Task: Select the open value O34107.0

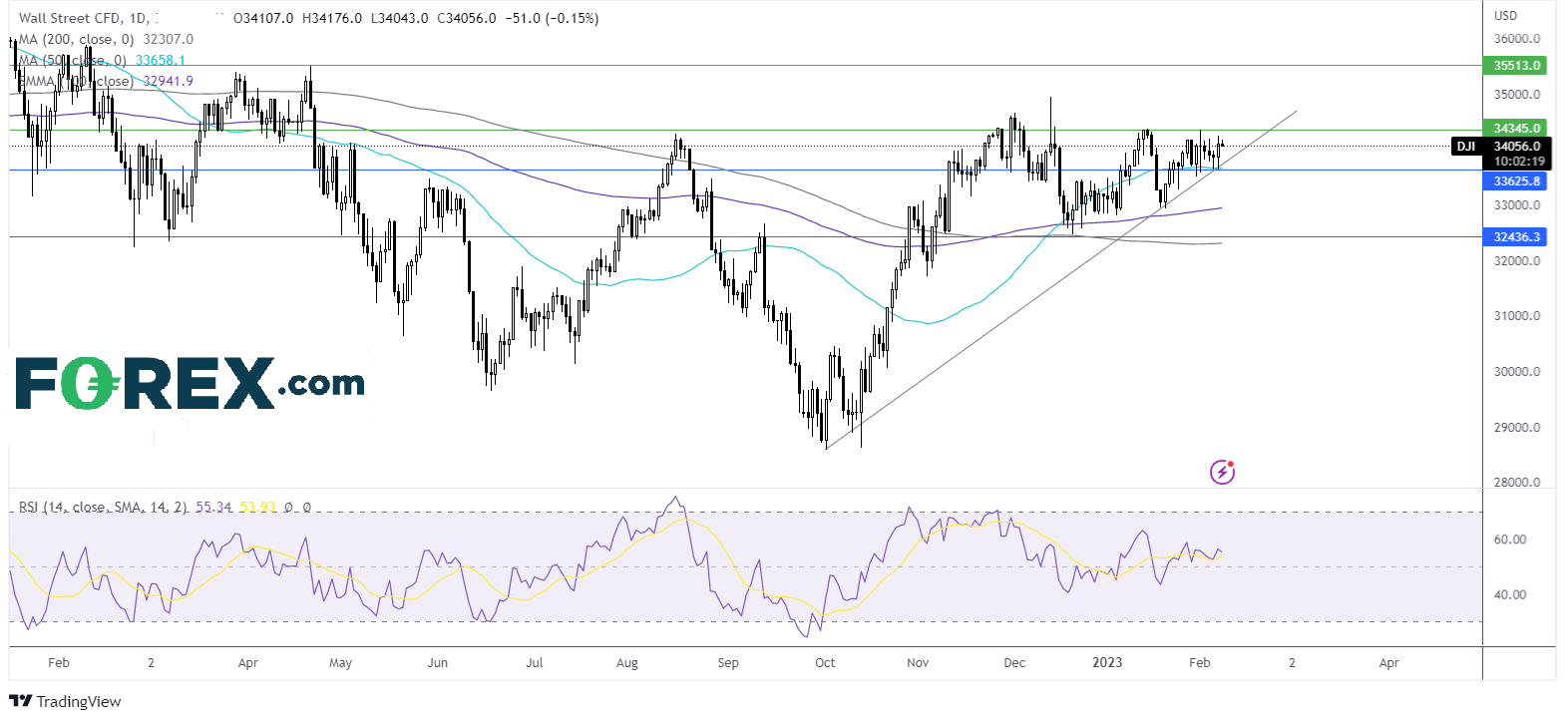Action: point(263,18)
